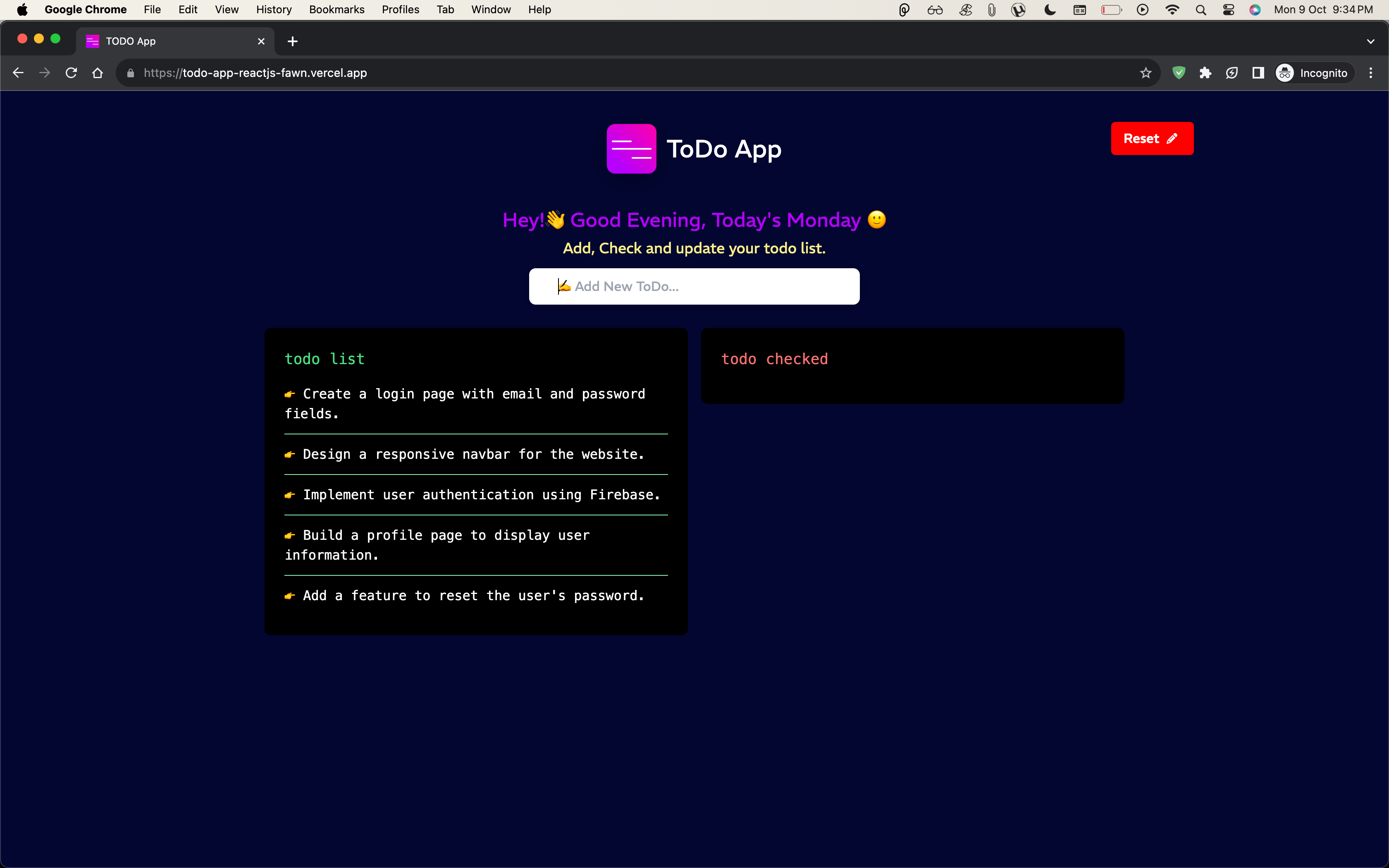Open macOS Spotlight search icon
The width and height of the screenshot is (1389, 868).
[1201, 9]
